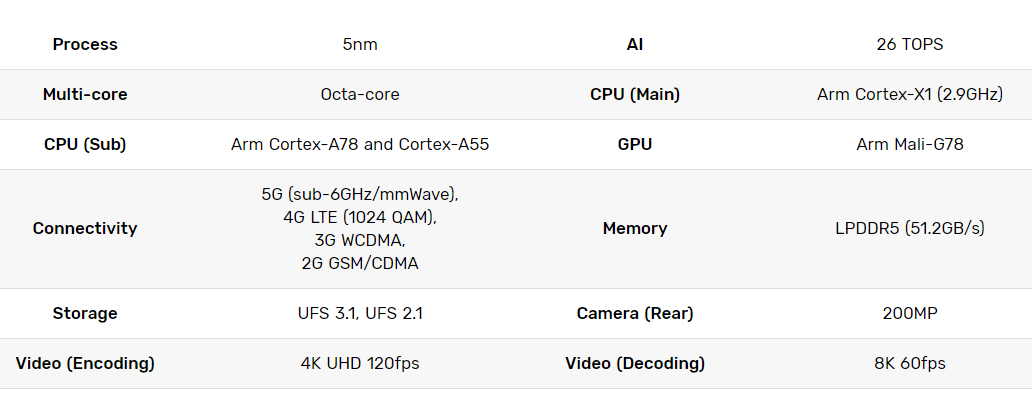Click the UFS 3.1, UFS 2.1 storage value

[360, 313]
